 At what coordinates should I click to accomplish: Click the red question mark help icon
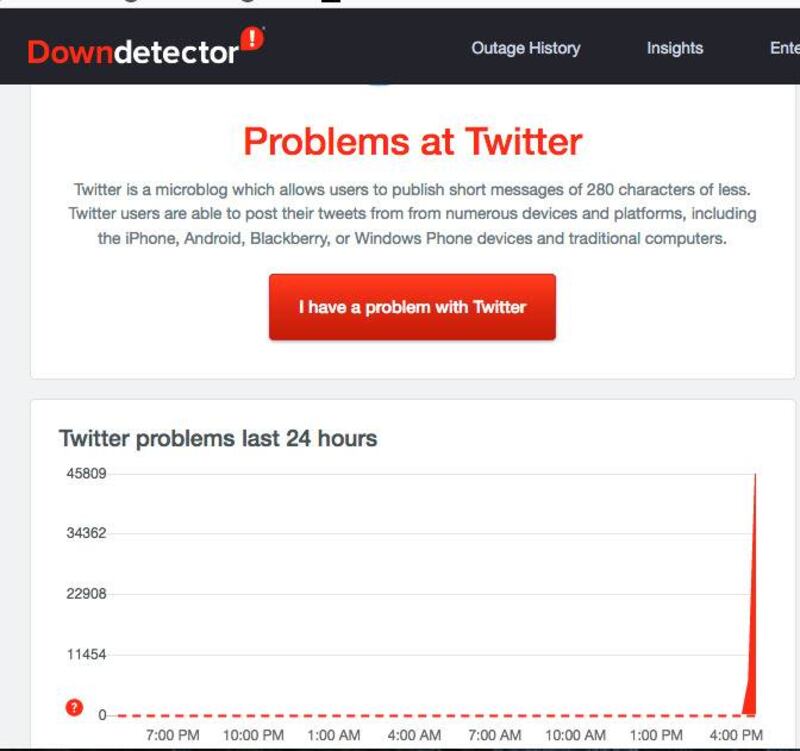[x=74, y=708]
